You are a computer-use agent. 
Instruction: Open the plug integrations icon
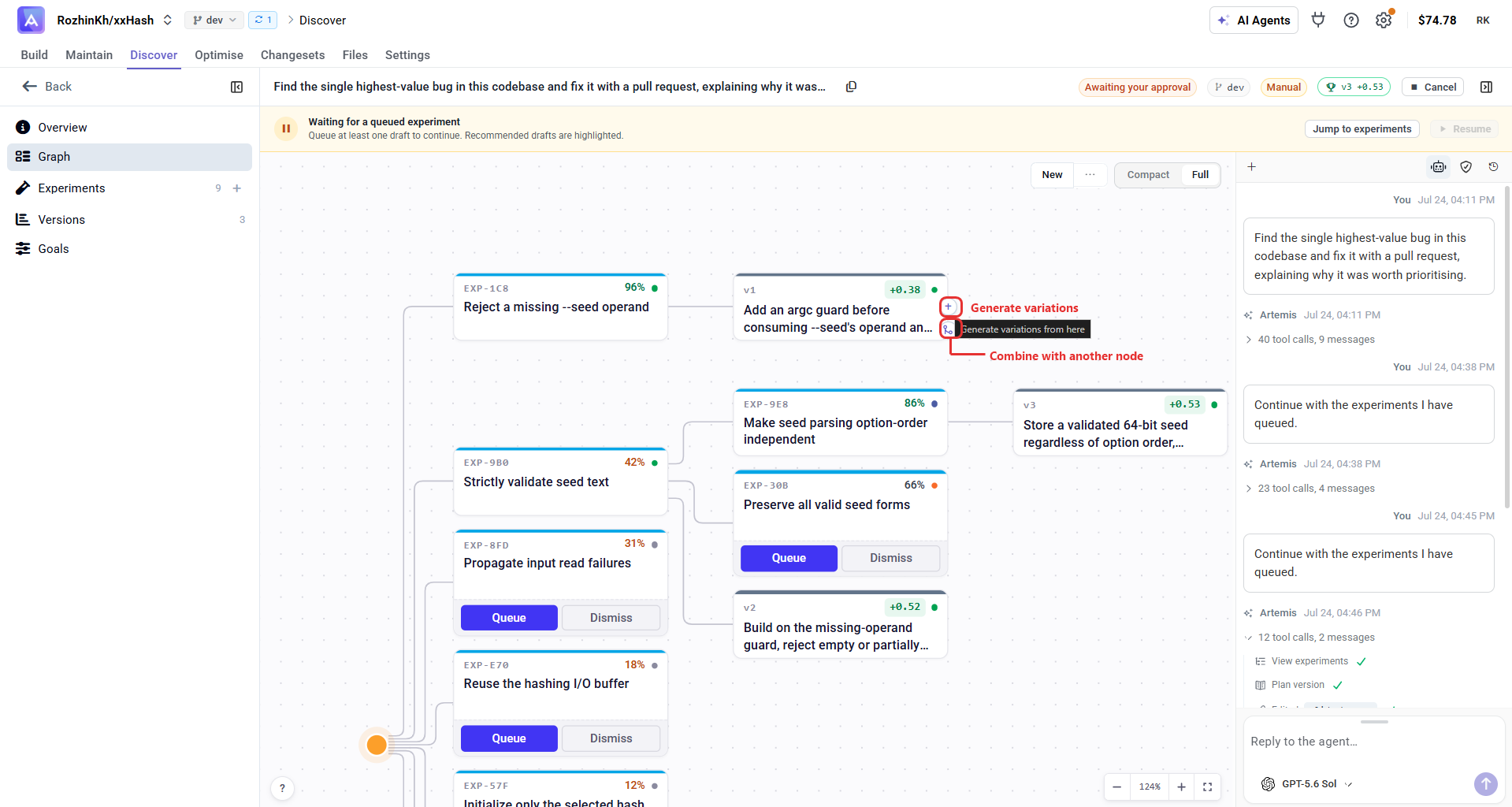pyautogui.click(x=1318, y=20)
